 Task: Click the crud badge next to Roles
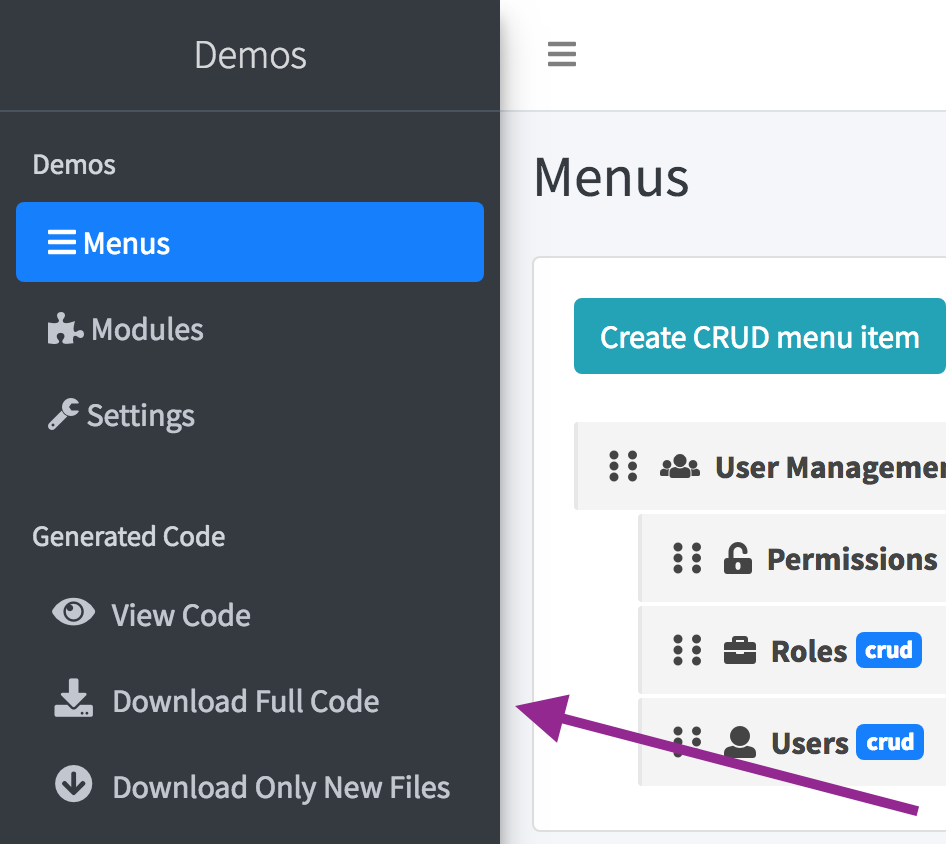tap(888, 650)
